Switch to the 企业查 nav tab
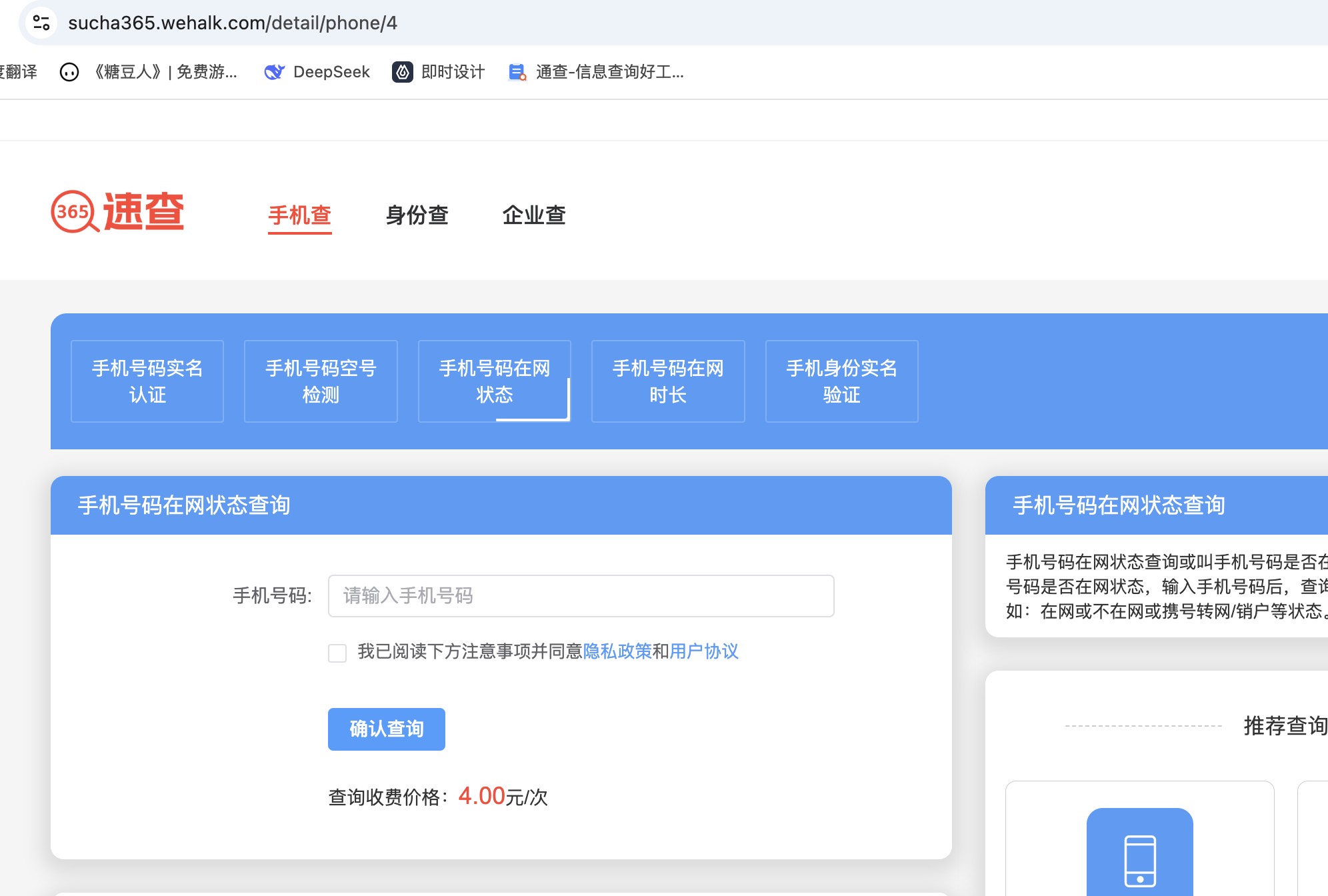This screenshot has height=896, width=1328. 533,215
